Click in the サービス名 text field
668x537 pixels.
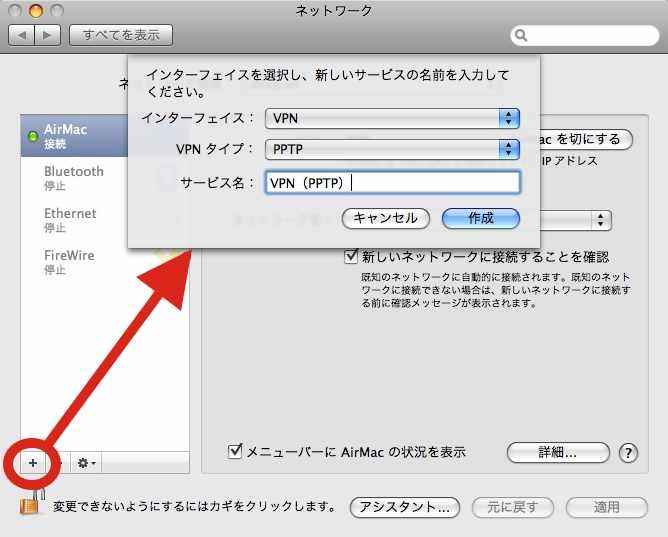(x=392, y=183)
